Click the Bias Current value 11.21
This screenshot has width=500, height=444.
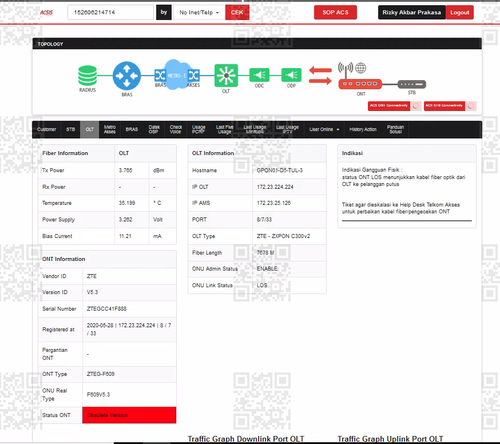coord(125,236)
